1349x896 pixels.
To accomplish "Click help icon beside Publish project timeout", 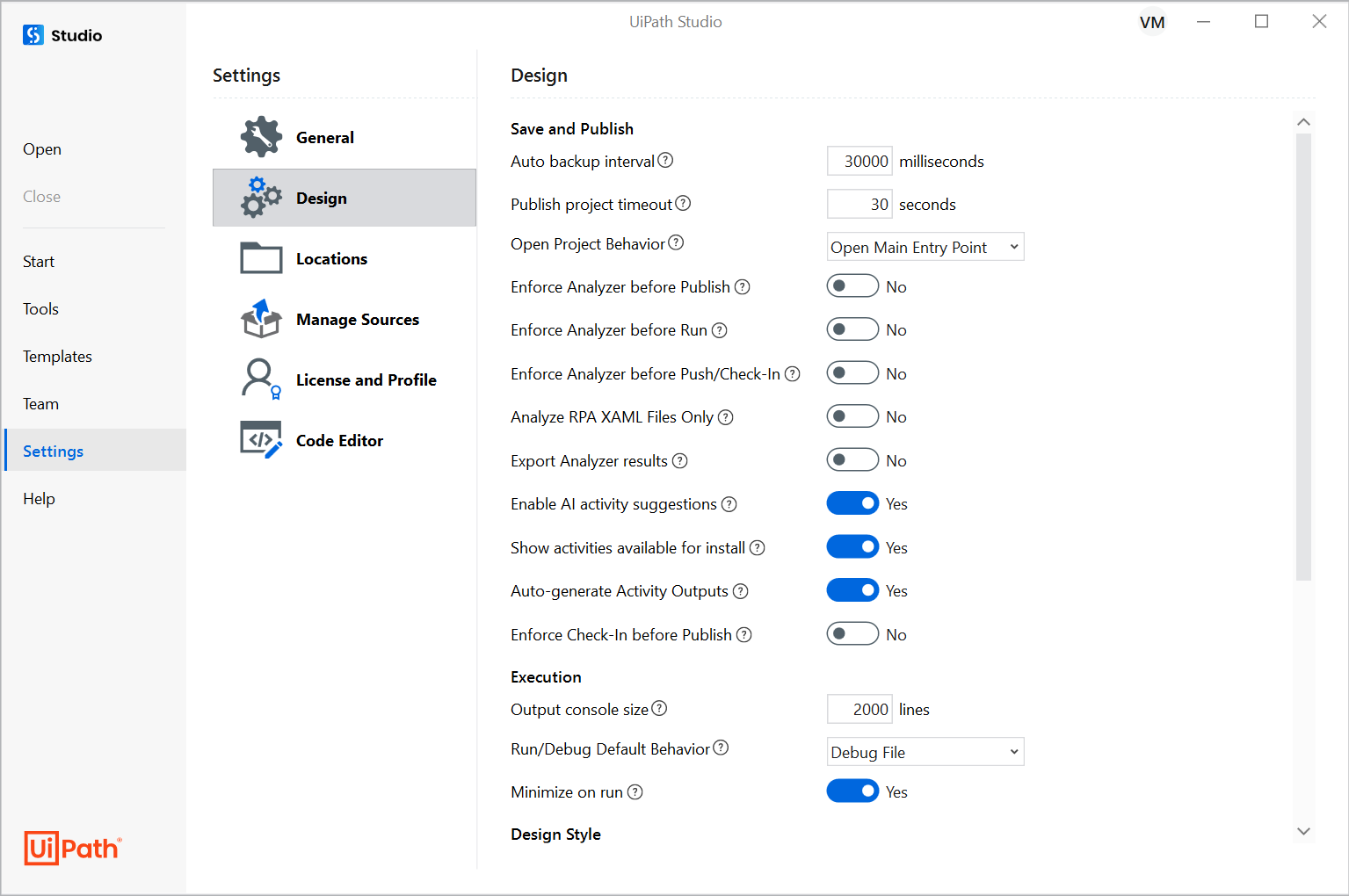I will [x=683, y=204].
